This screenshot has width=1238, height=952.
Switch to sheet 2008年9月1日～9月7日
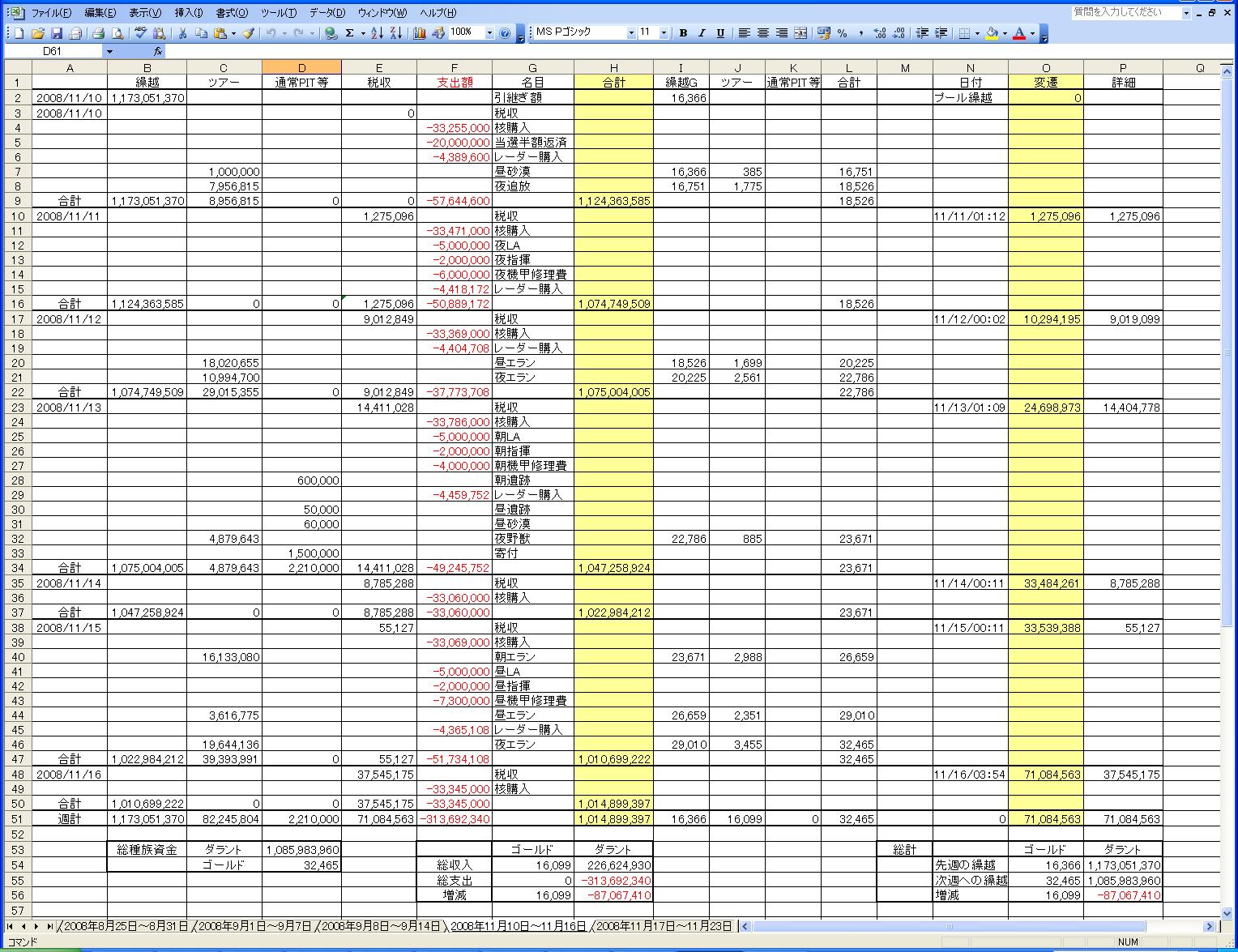pos(254,926)
